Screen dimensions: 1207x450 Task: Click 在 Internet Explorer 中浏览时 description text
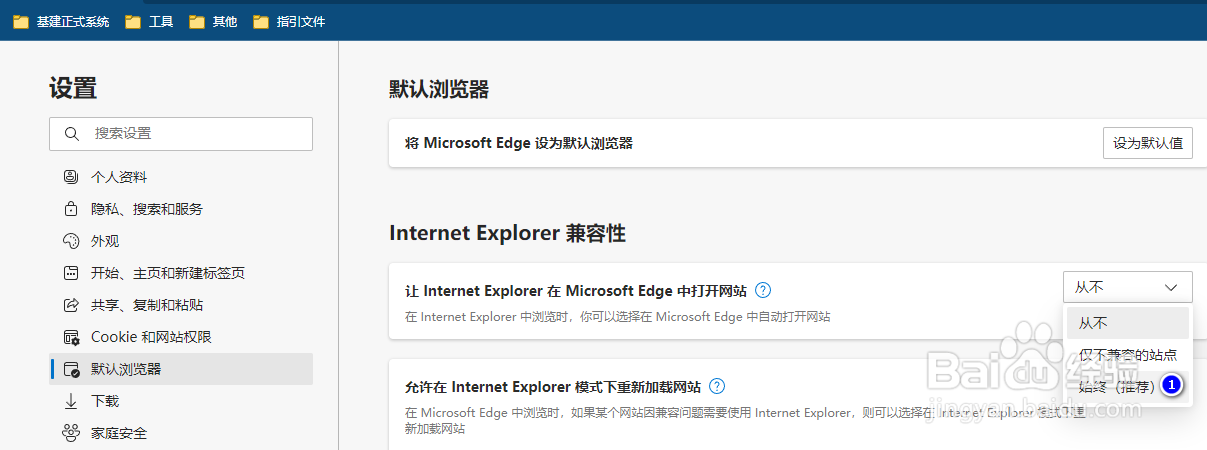[x=618, y=316]
